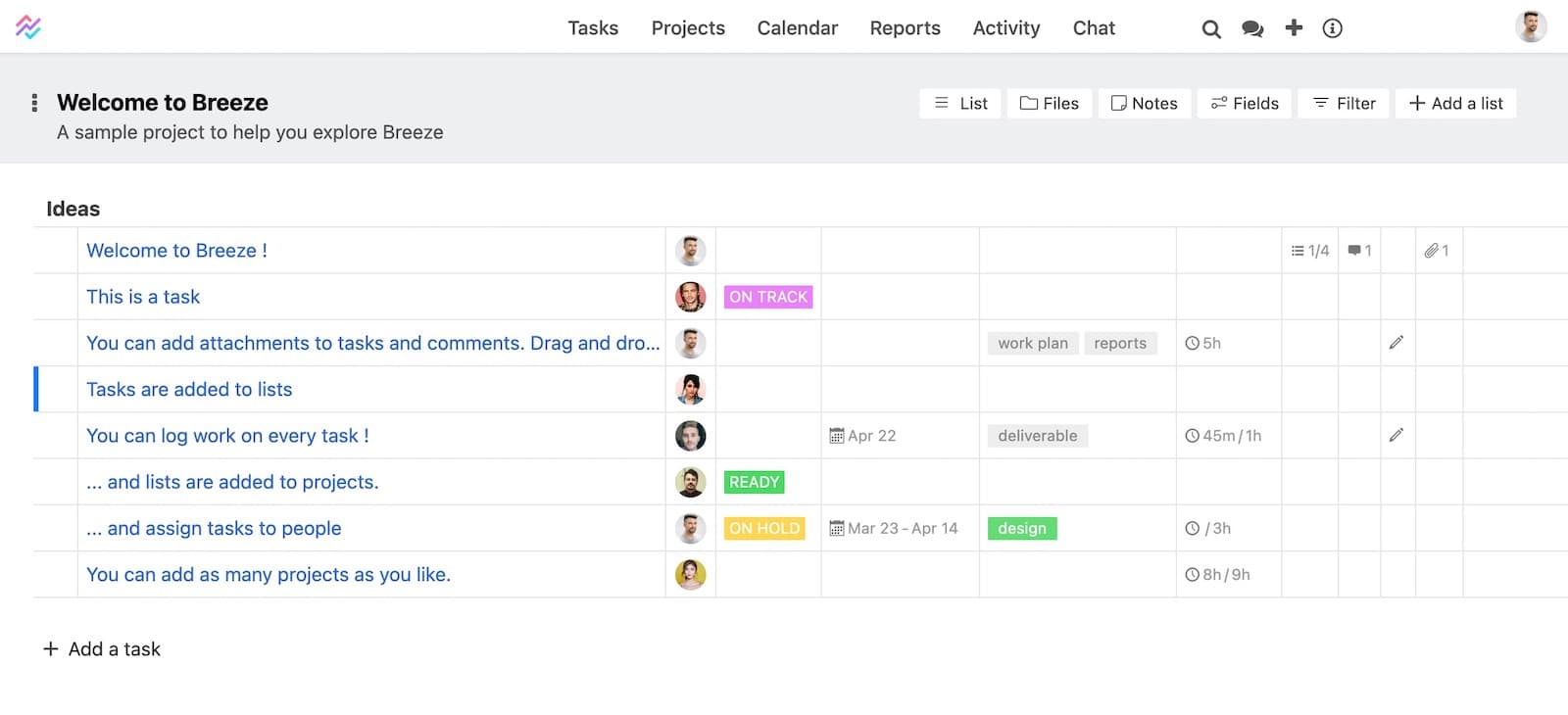Click Add a task
Image resolution: width=1568 pixels, height=715 pixels.
102,649
